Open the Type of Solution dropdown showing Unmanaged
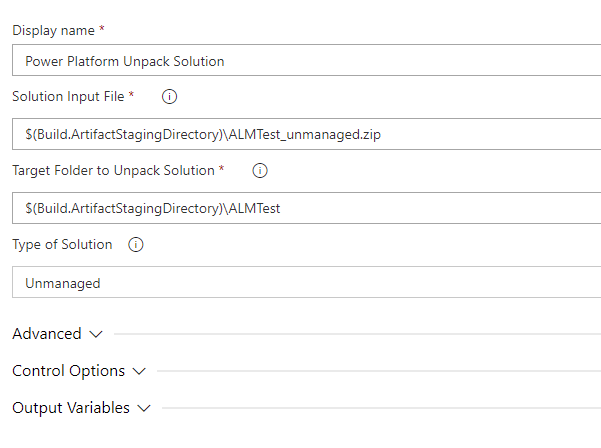Screen dimensions: 601x448 tap(307, 282)
